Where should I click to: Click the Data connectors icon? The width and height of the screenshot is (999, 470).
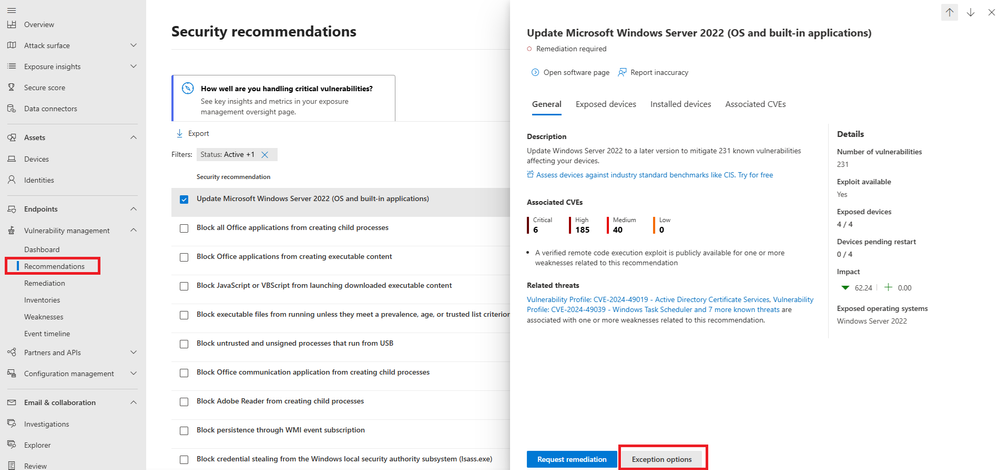pos(11,108)
